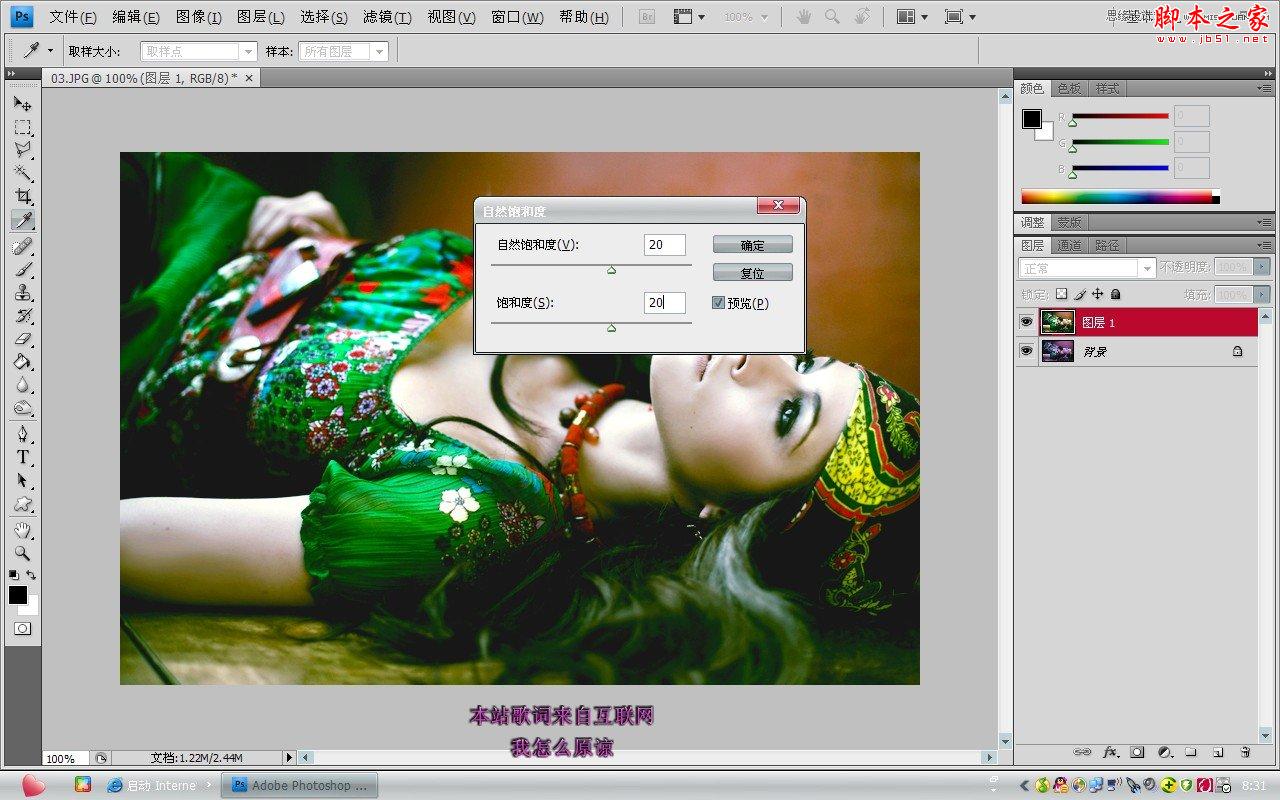Hide the 图层 1 layer visibility

tap(1026, 321)
